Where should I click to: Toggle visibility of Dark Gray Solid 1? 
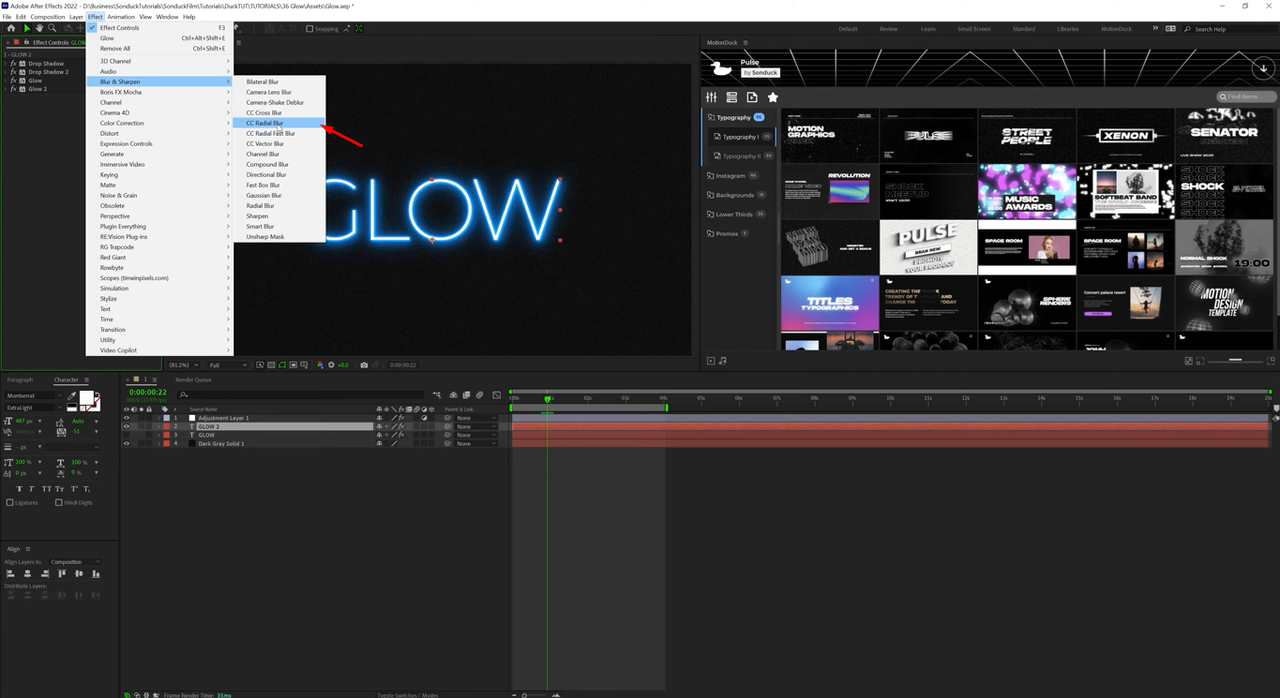[126, 444]
